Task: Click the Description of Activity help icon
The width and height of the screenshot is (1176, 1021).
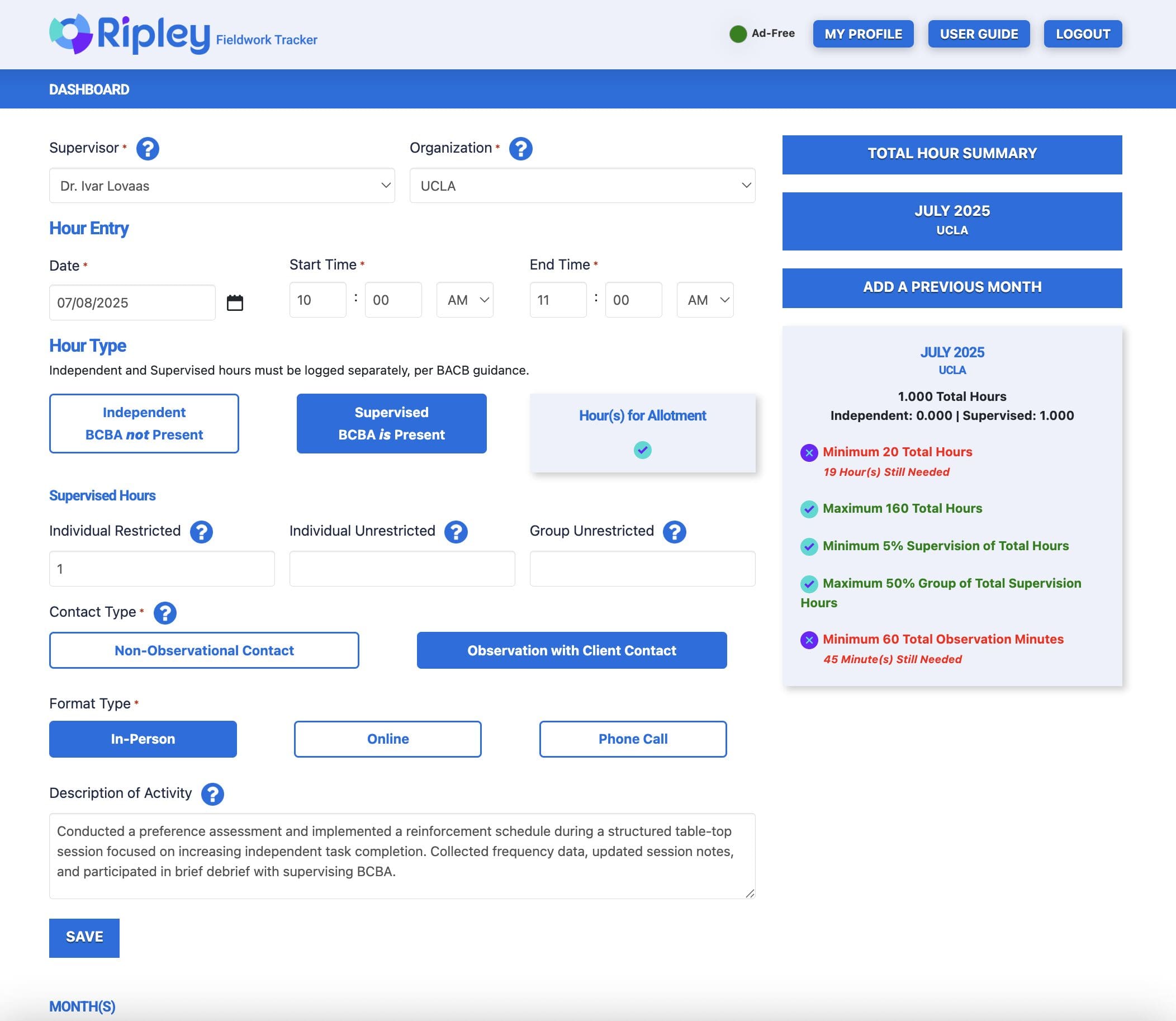Action: coord(212,793)
